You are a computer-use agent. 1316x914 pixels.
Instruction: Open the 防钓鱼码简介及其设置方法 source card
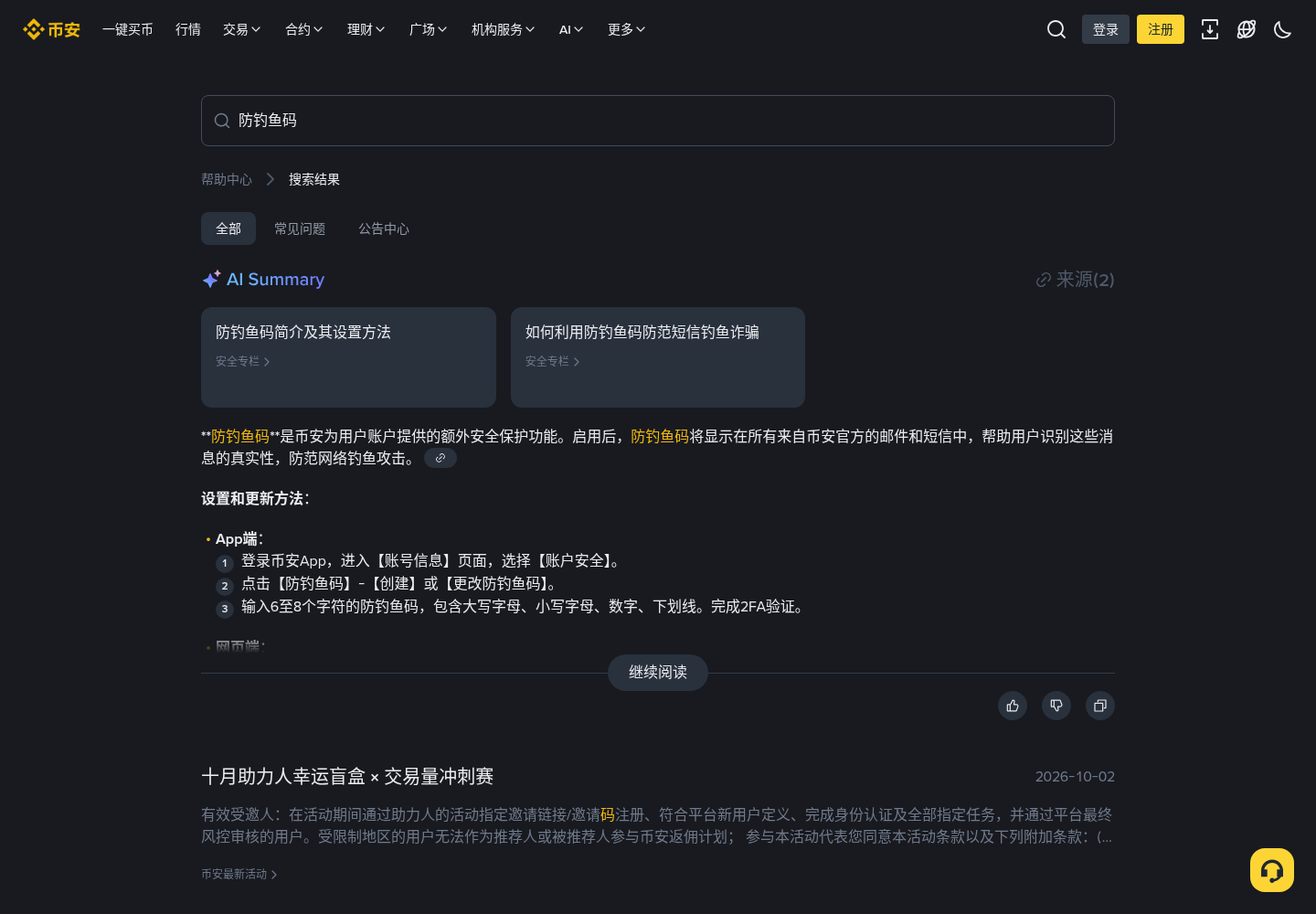click(348, 357)
